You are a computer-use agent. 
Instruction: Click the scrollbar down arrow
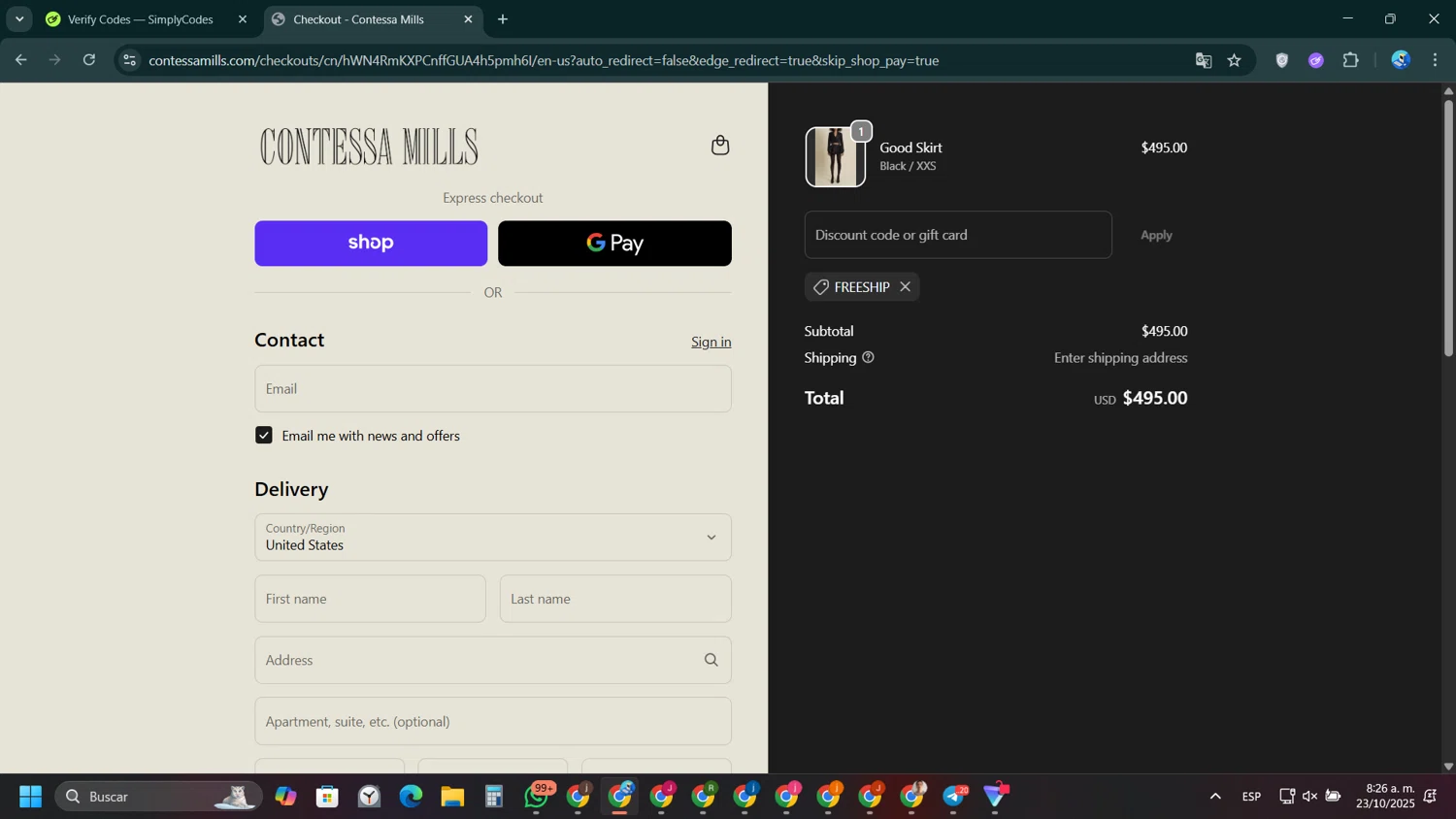tap(1448, 767)
